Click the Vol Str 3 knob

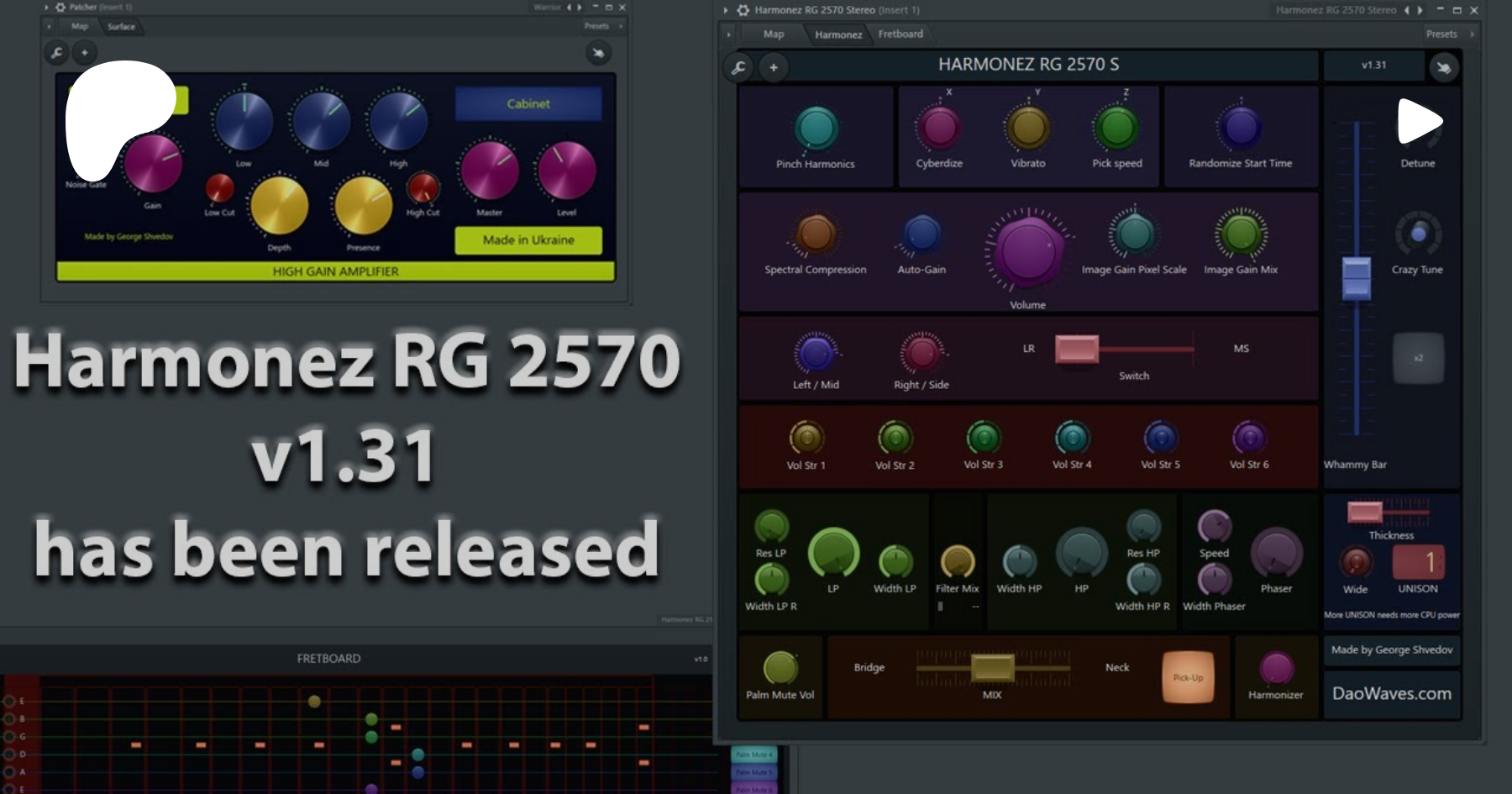click(983, 438)
